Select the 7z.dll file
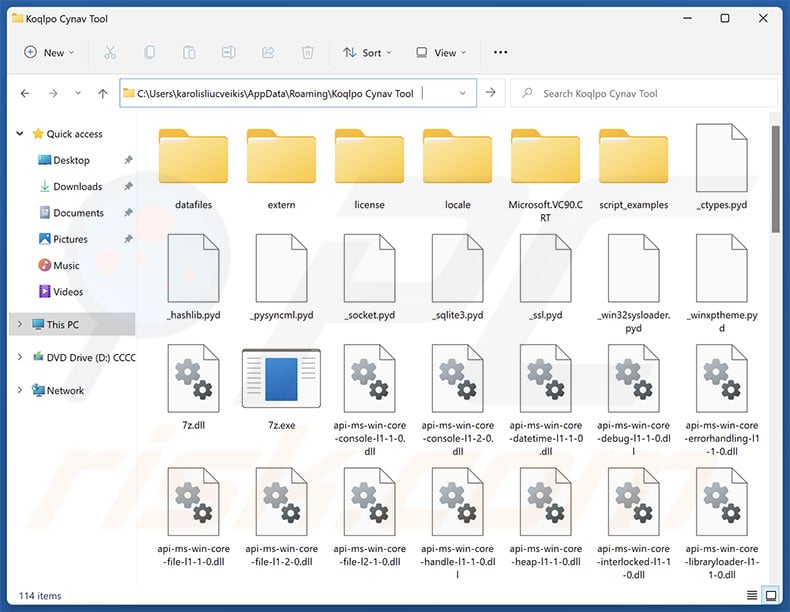790x612 pixels. pos(193,388)
